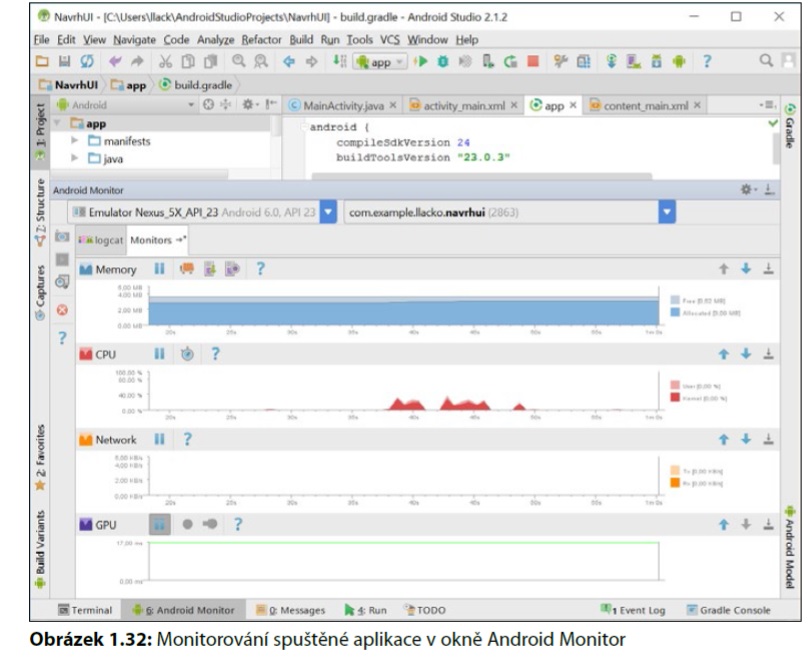
Task: Click the toolbar Help question mark
Action: point(707,61)
